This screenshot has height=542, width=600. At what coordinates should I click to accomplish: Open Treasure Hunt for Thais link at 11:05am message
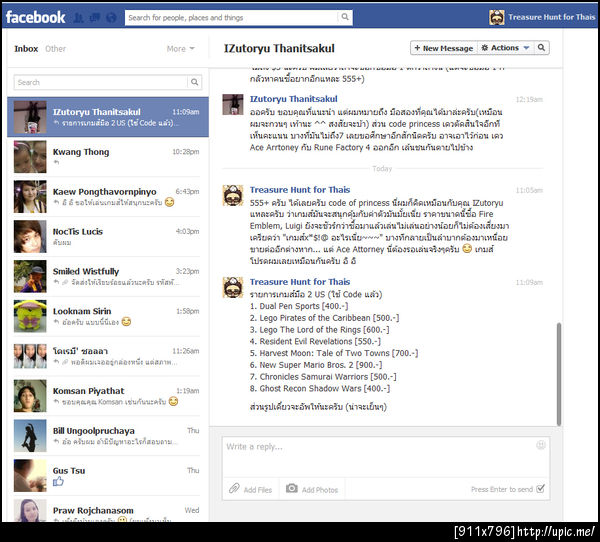point(300,189)
